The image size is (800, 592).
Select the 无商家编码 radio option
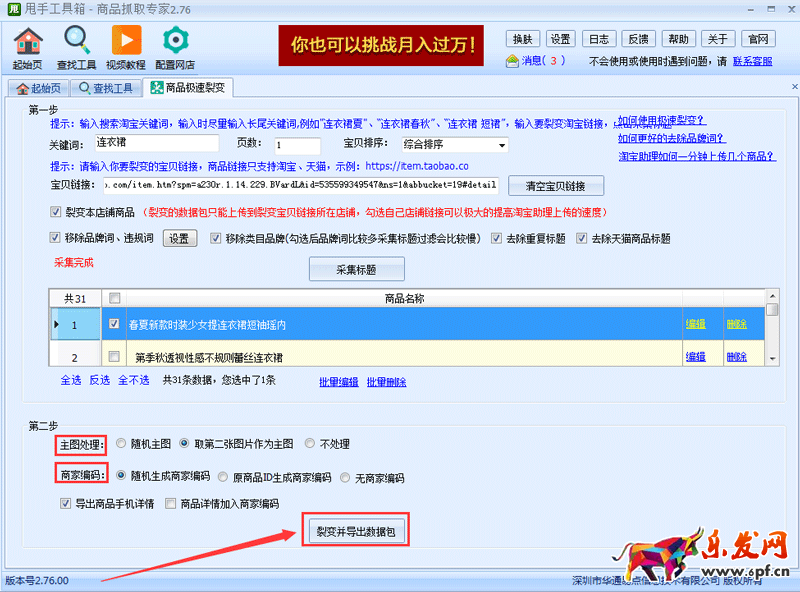[346, 478]
